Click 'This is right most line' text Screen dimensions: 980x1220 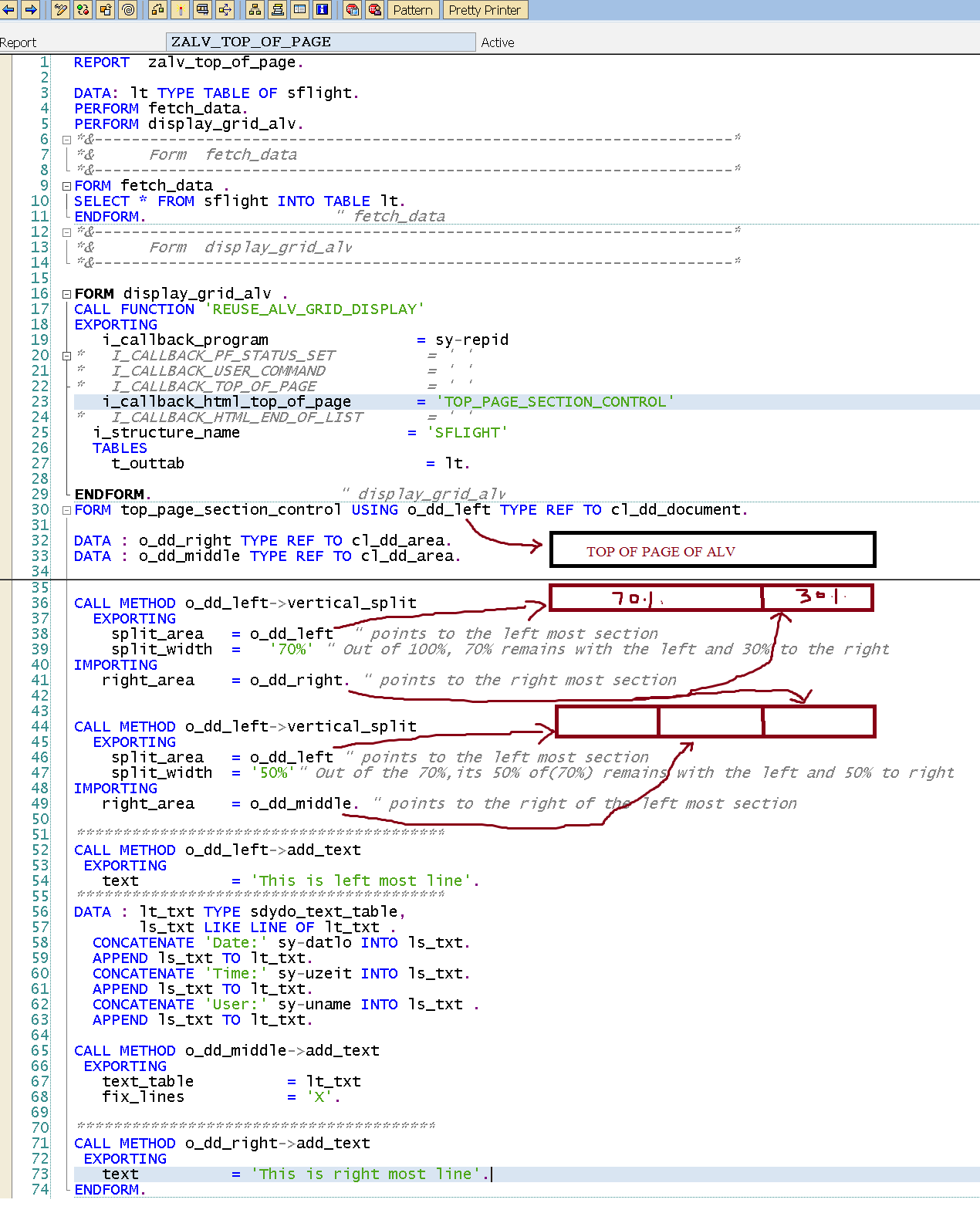366,1174
